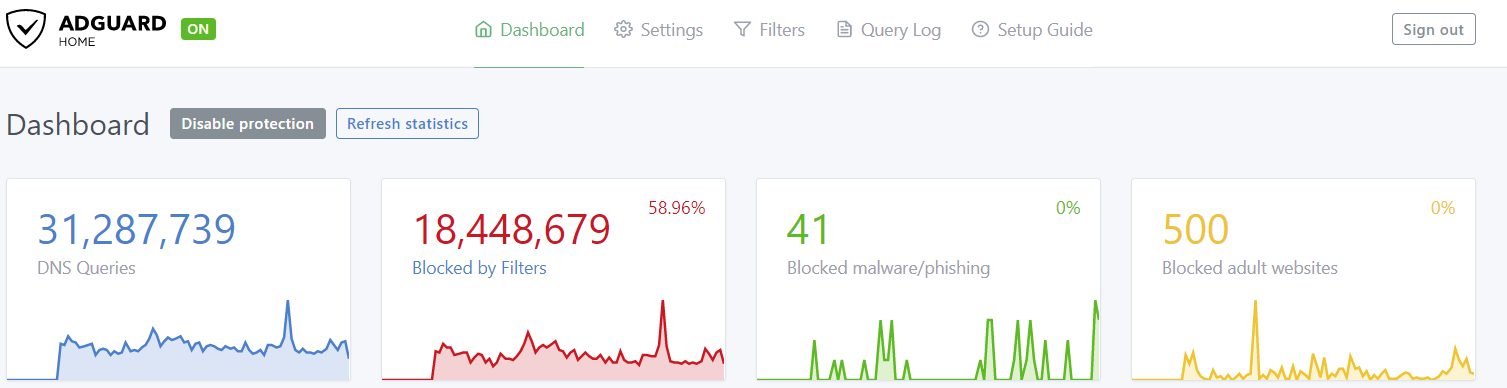
Task: Click the 58.96% blocked percentage
Action: tap(677, 208)
